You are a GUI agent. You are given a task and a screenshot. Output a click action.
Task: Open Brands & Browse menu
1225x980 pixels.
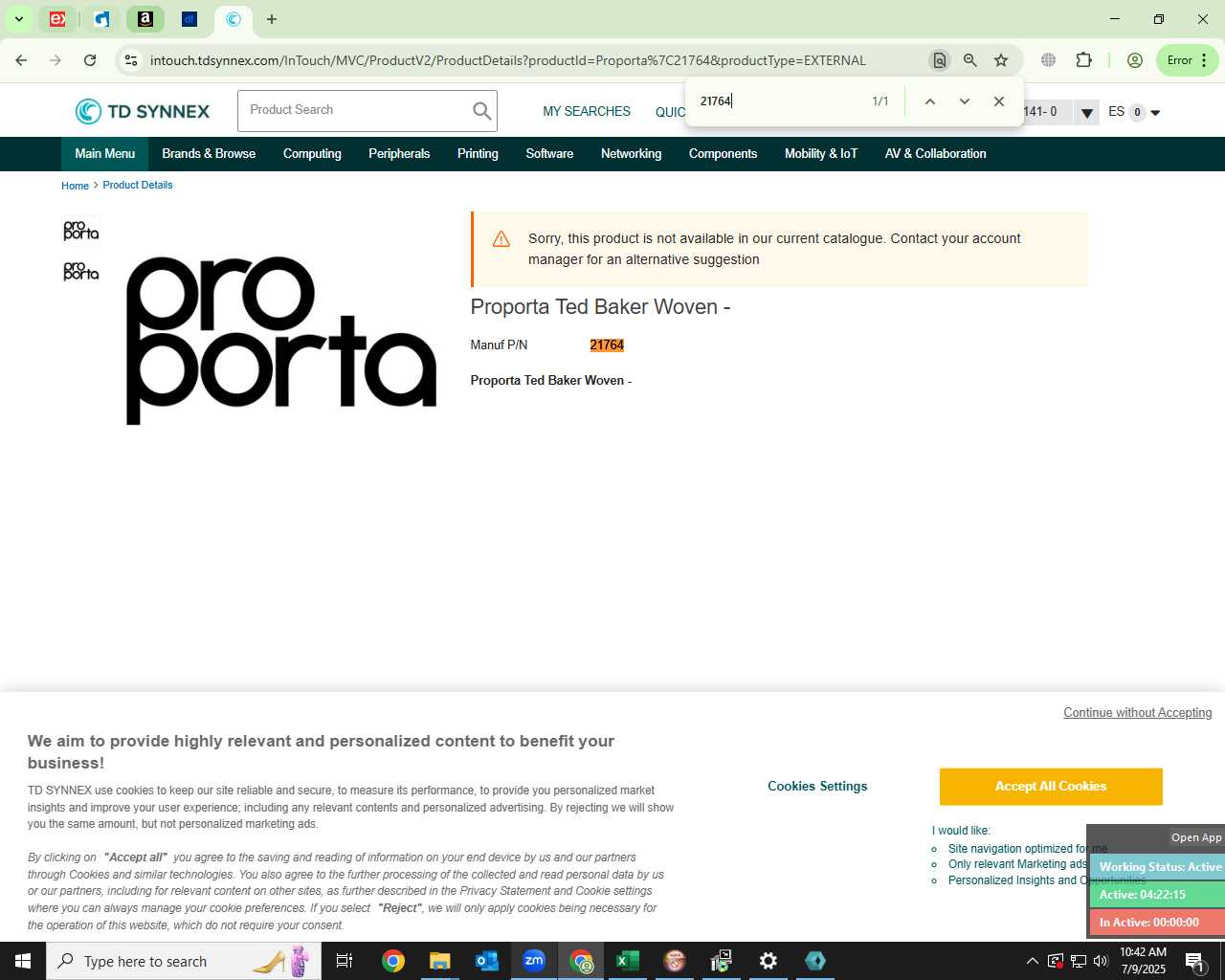209,154
